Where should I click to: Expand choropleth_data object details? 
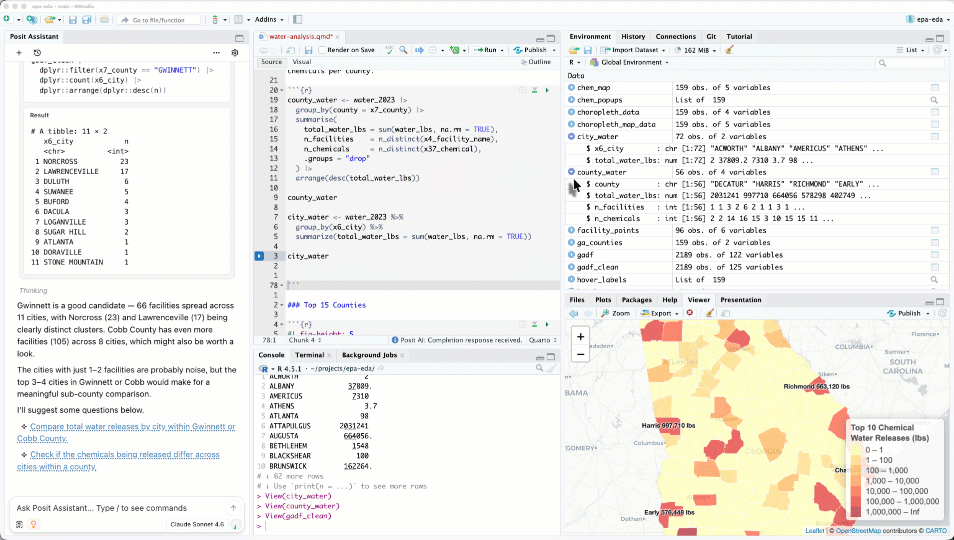coord(571,112)
